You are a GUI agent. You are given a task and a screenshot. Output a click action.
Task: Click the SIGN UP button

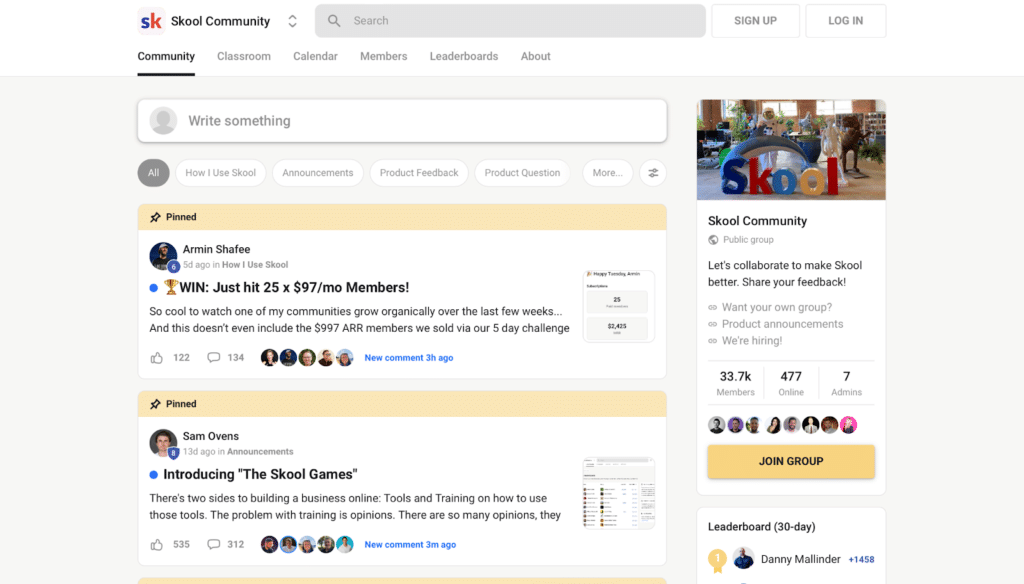pyautogui.click(x=755, y=21)
